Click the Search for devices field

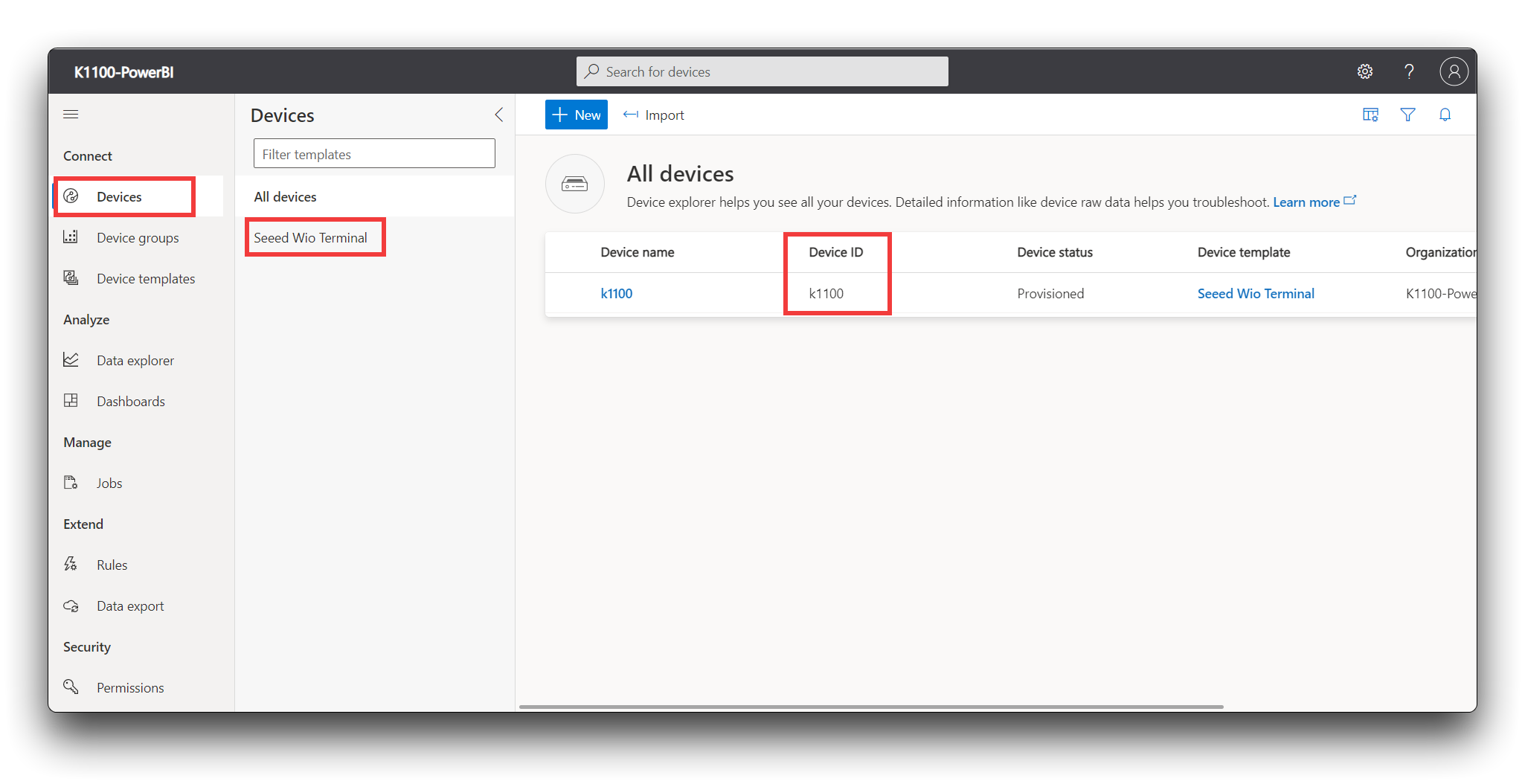[762, 71]
